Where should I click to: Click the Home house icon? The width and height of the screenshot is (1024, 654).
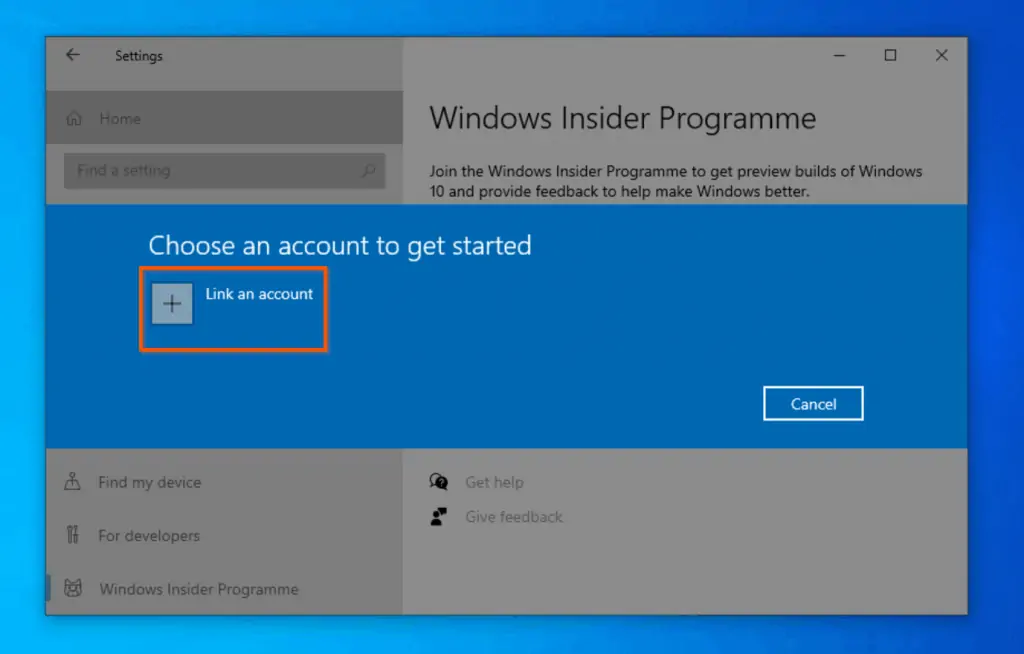click(74, 118)
